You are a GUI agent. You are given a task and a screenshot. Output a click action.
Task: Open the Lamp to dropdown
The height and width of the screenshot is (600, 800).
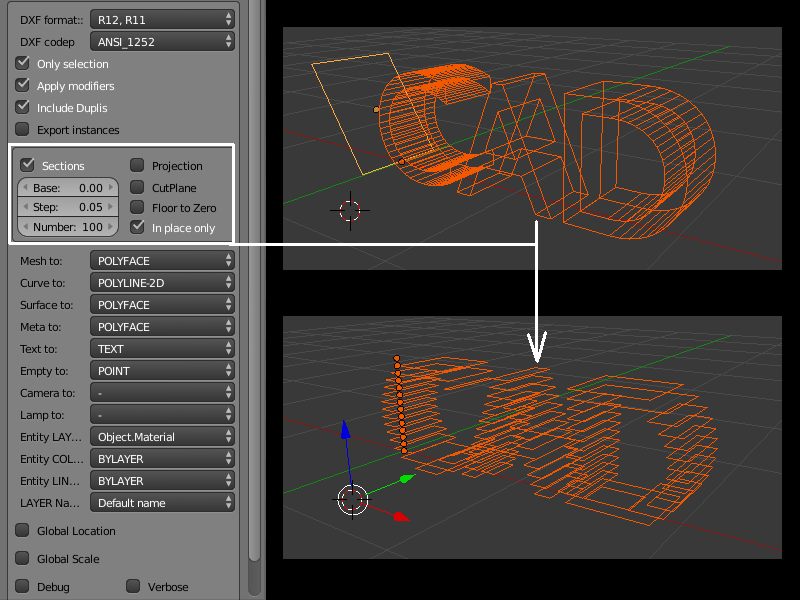point(162,415)
